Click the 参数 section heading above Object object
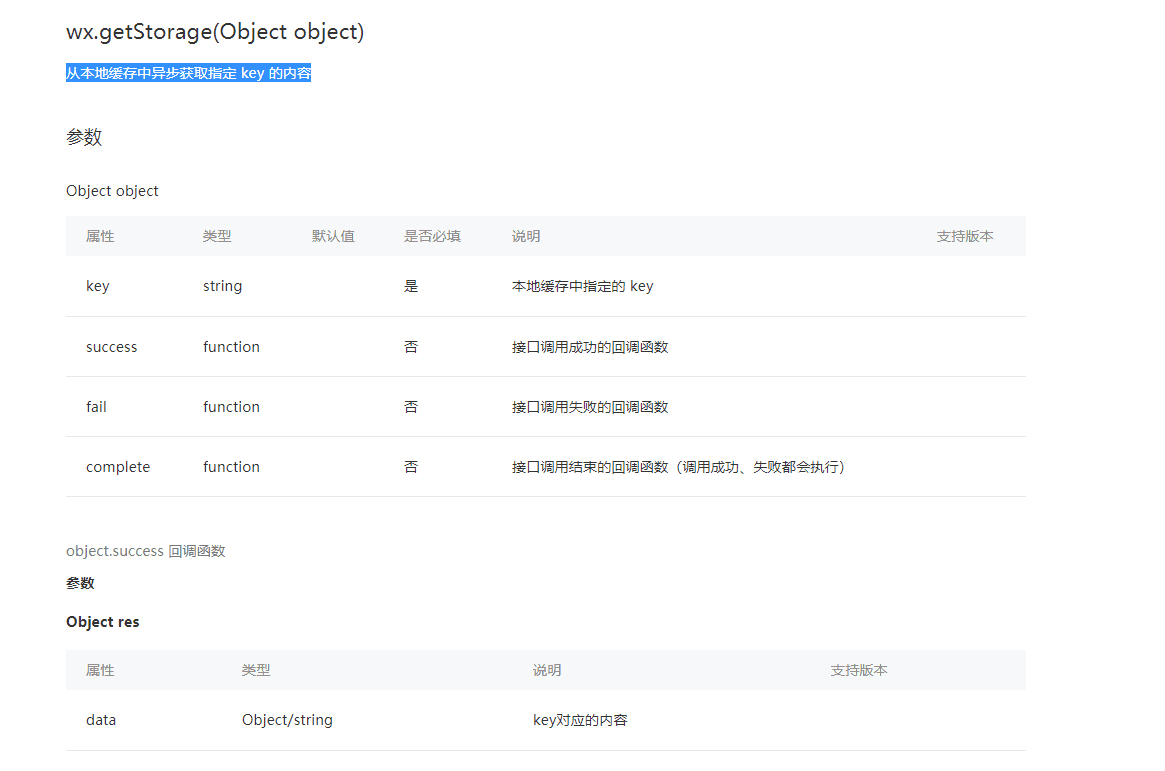The image size is (1165, 771). (x=84, y=137)
